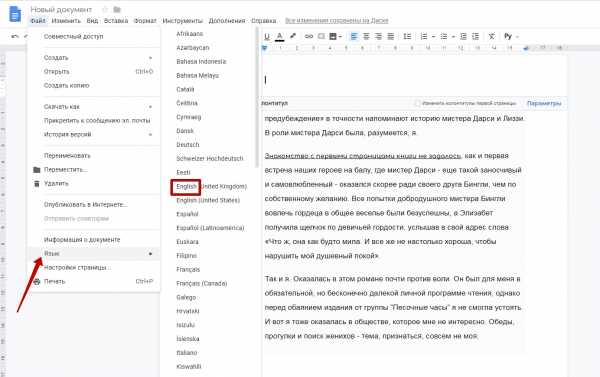The width and height of the screenshot is (600, 377).
Task: Select English (United Kingdom) language
Action: 212,186
